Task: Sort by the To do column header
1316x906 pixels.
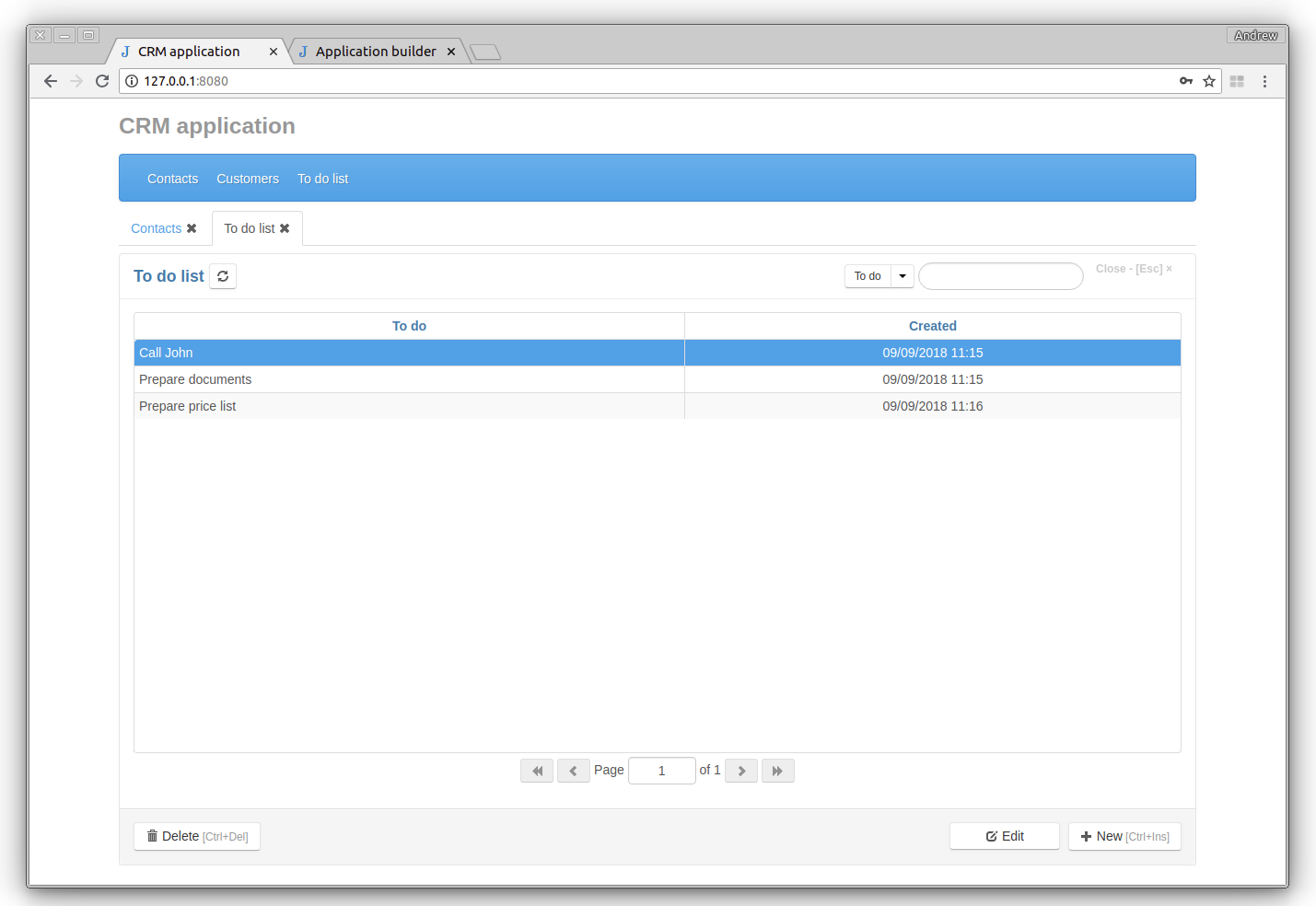Action: pos(409,326)
